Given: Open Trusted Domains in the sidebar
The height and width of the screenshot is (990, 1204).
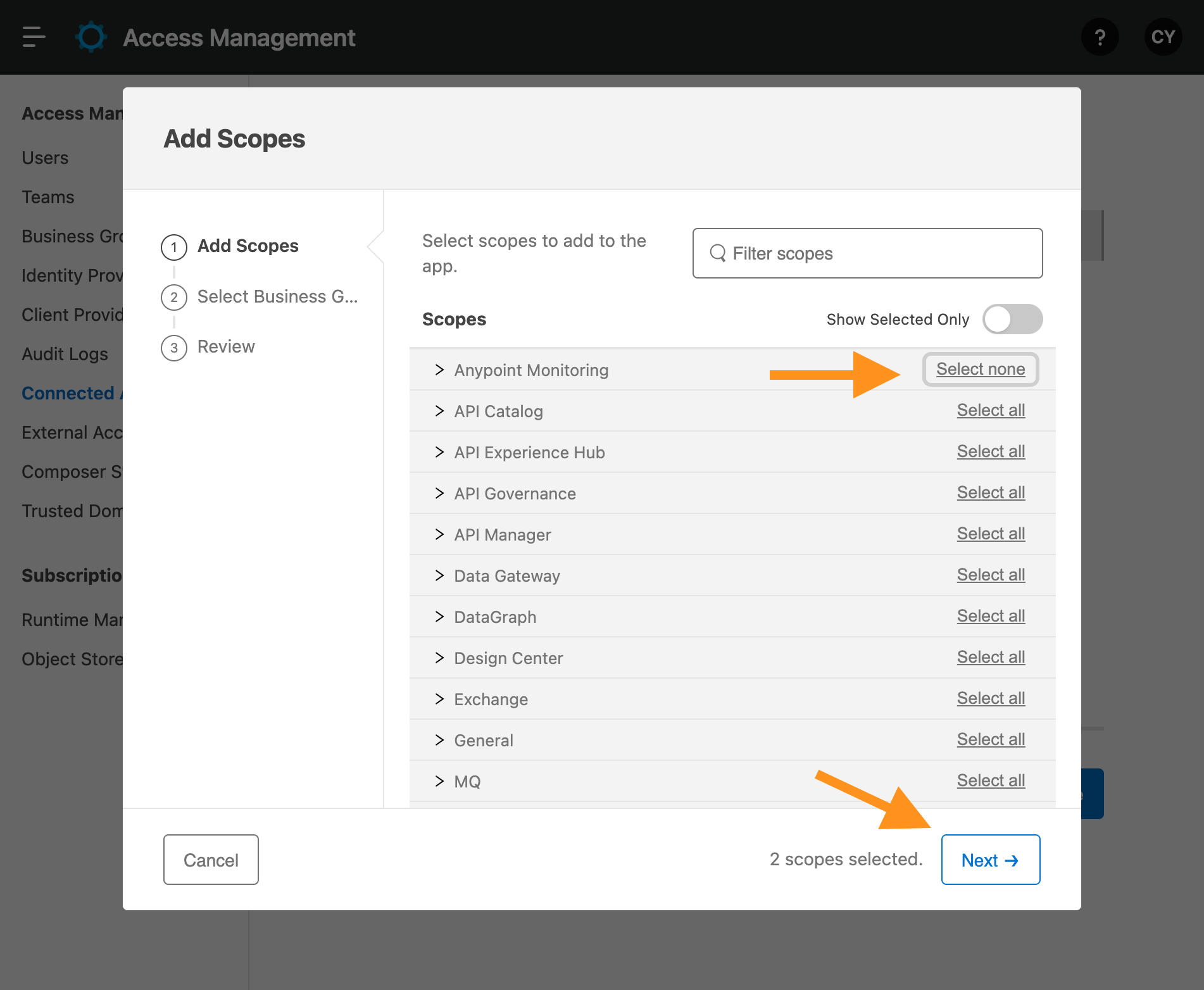Looking at the screenshot, I should tap(72, 511).
